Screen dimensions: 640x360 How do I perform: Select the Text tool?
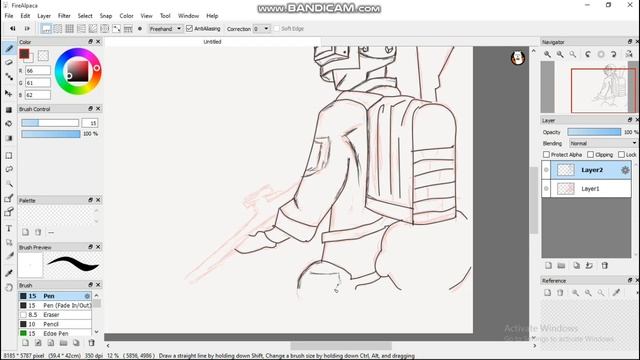pos(9,229)
